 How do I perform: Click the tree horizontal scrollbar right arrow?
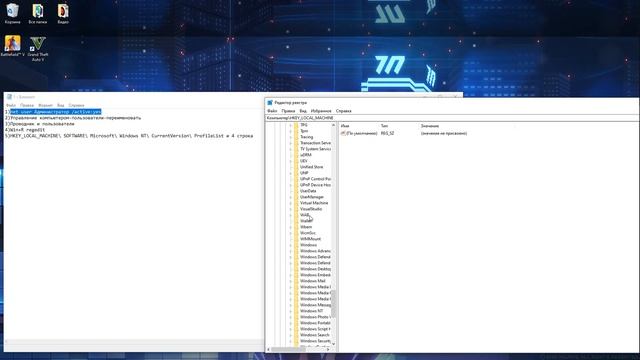(x=328, y=349)
